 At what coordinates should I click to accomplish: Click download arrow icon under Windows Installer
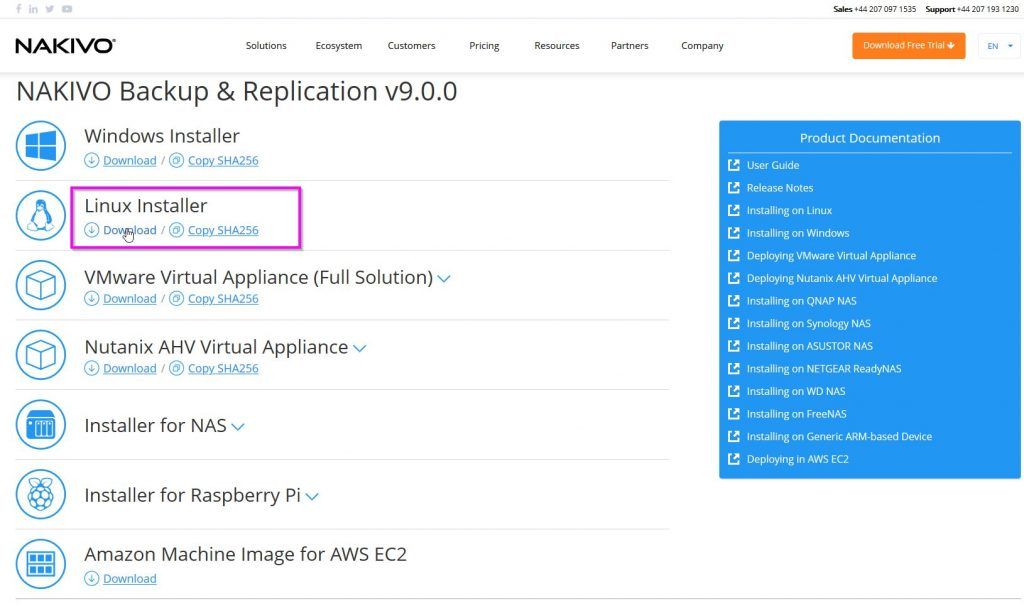(91, 160)
